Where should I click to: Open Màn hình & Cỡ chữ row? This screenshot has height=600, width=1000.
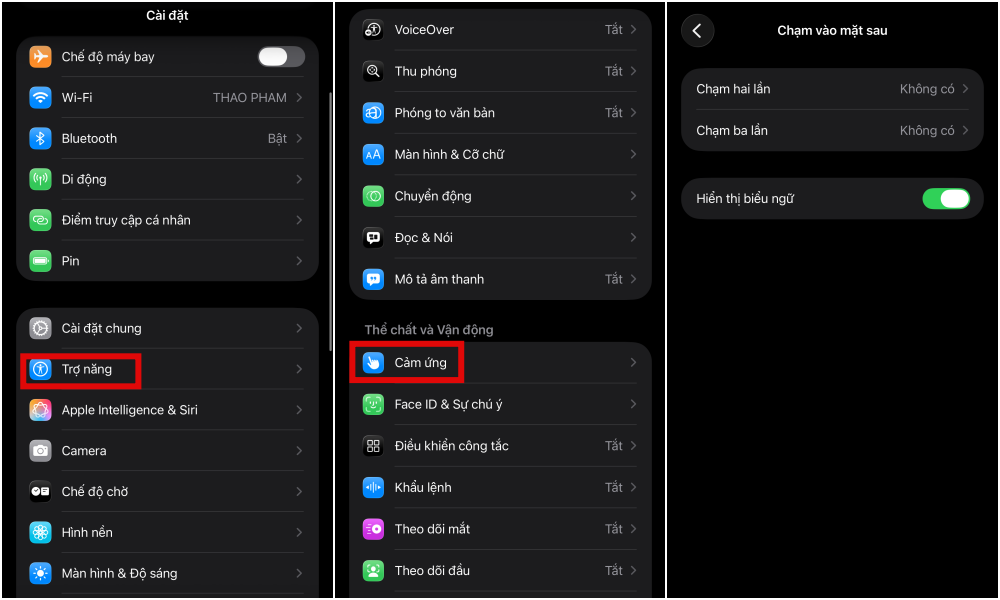tap(500, 154)
